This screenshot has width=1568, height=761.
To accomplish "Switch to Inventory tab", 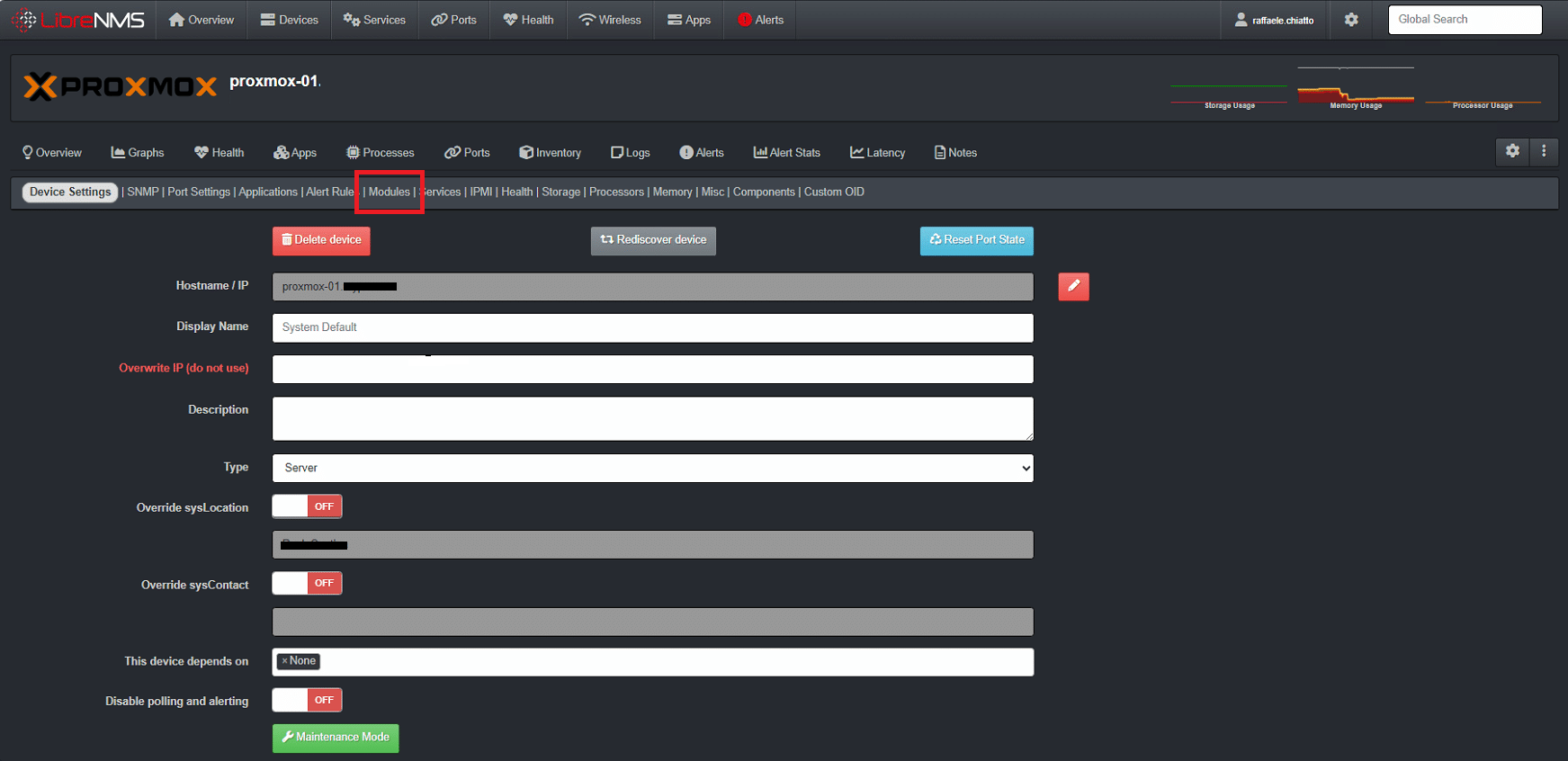I will 551,153.
